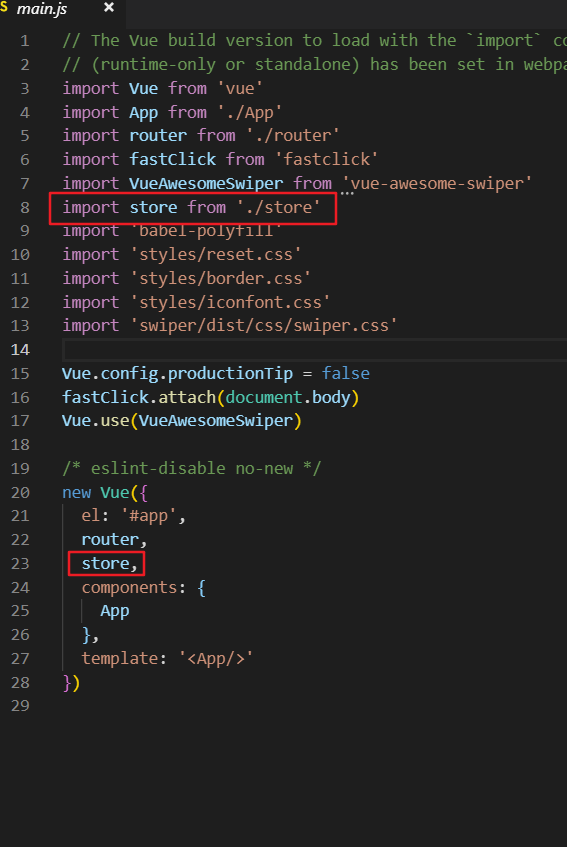Screen dimensions: 567x847
Task: Click line number 23 in the gutter
Action: pyautogui.click(x=20, y=564)
